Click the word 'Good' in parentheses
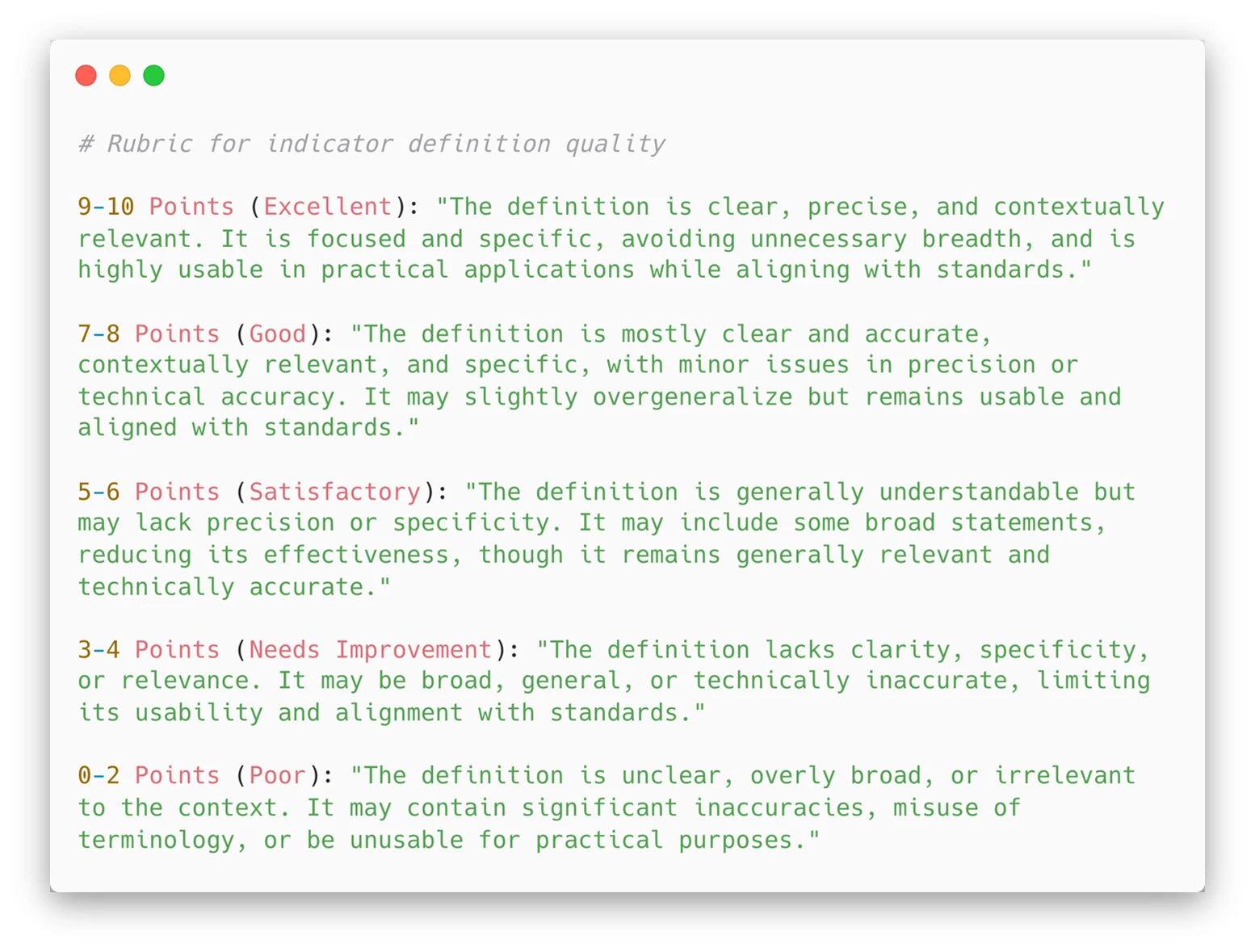 click(x=277, y=333)
